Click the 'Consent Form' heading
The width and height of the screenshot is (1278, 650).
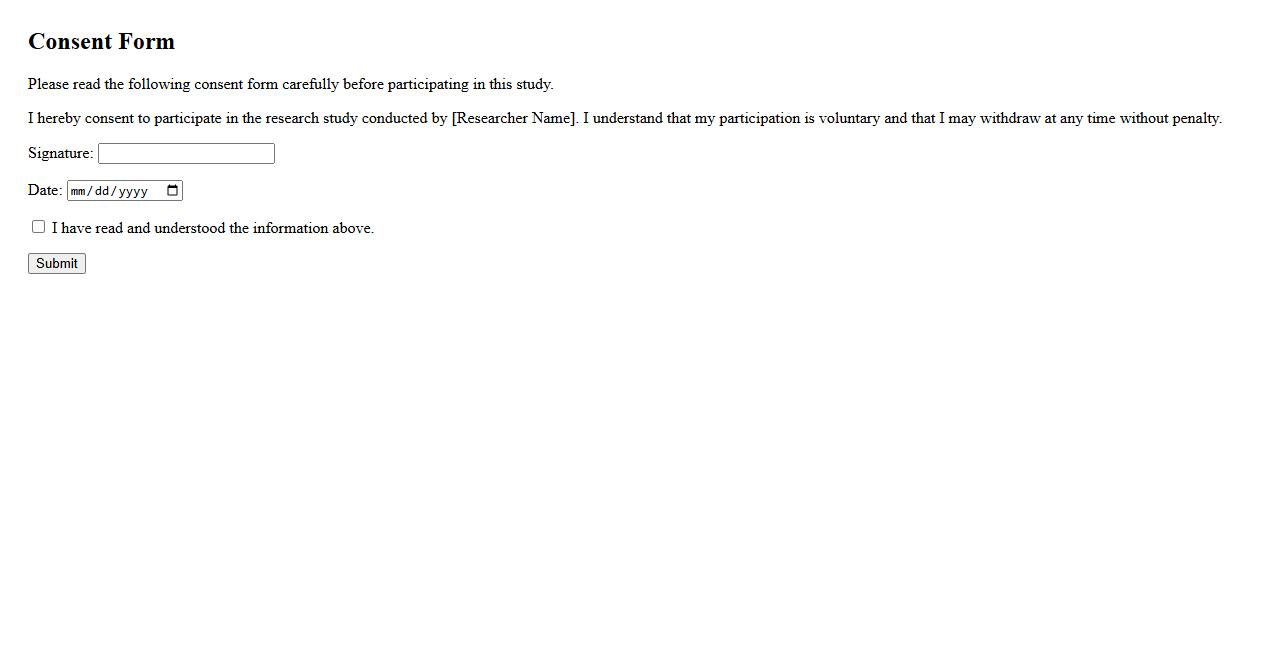coord(101,41)
